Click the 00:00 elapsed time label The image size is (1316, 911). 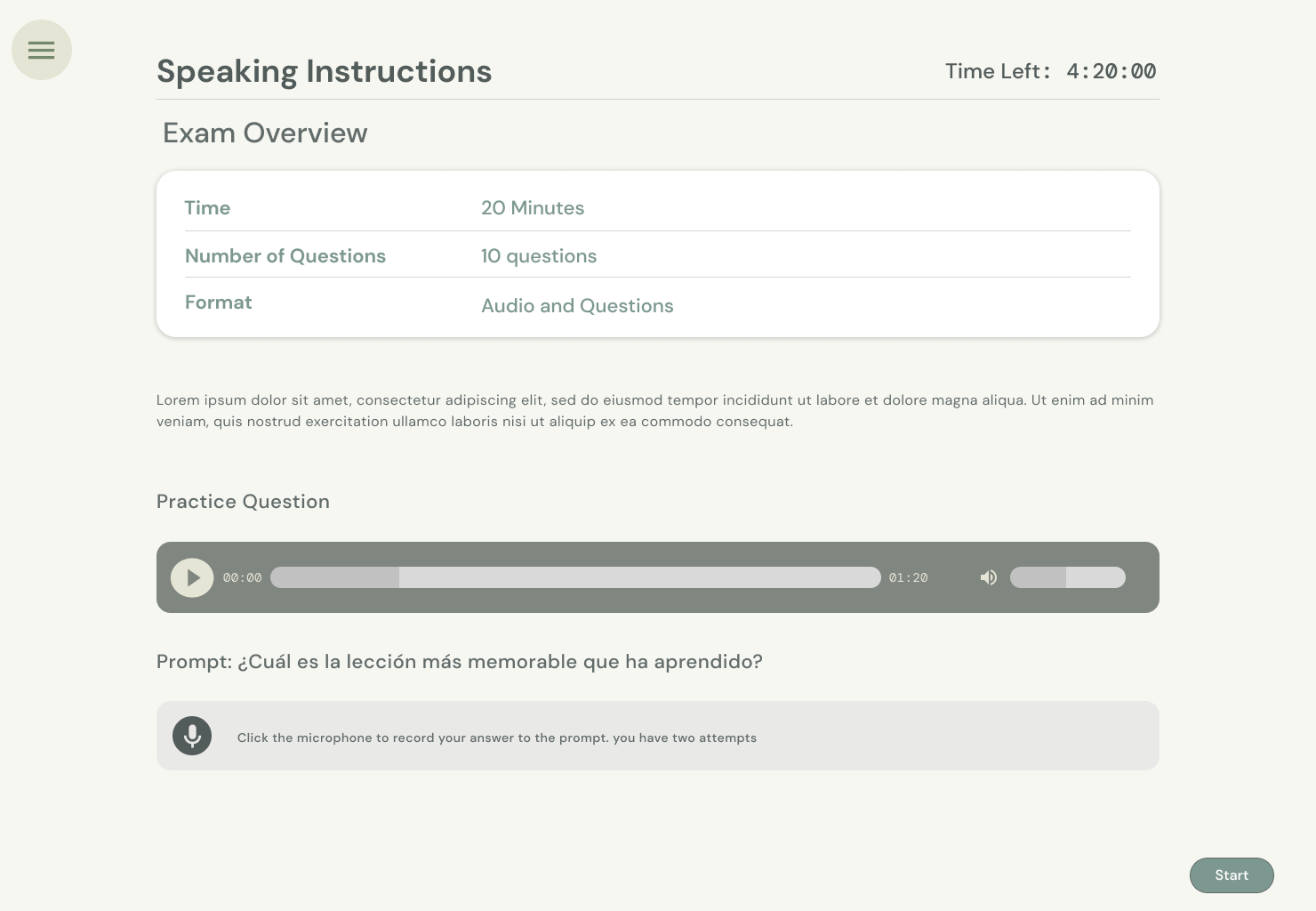(242, 578)
